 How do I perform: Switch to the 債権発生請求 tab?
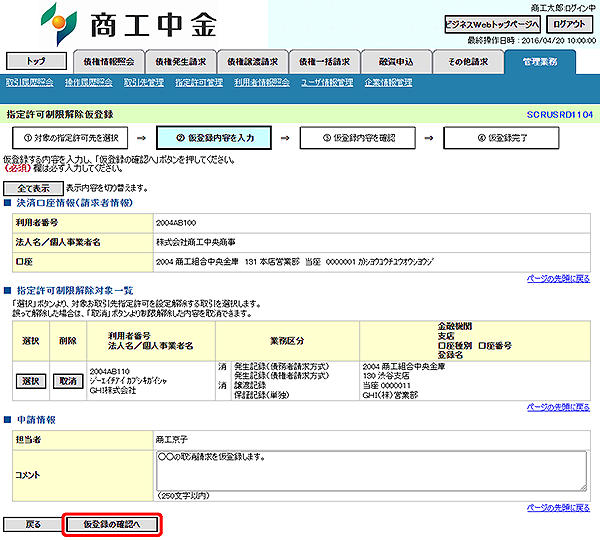(x=181, y=62)
